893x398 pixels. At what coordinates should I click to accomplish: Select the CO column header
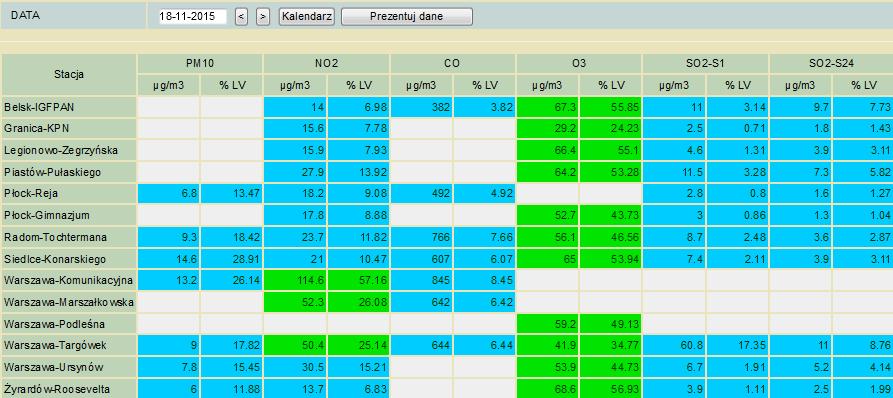click(x=453, y=64)
